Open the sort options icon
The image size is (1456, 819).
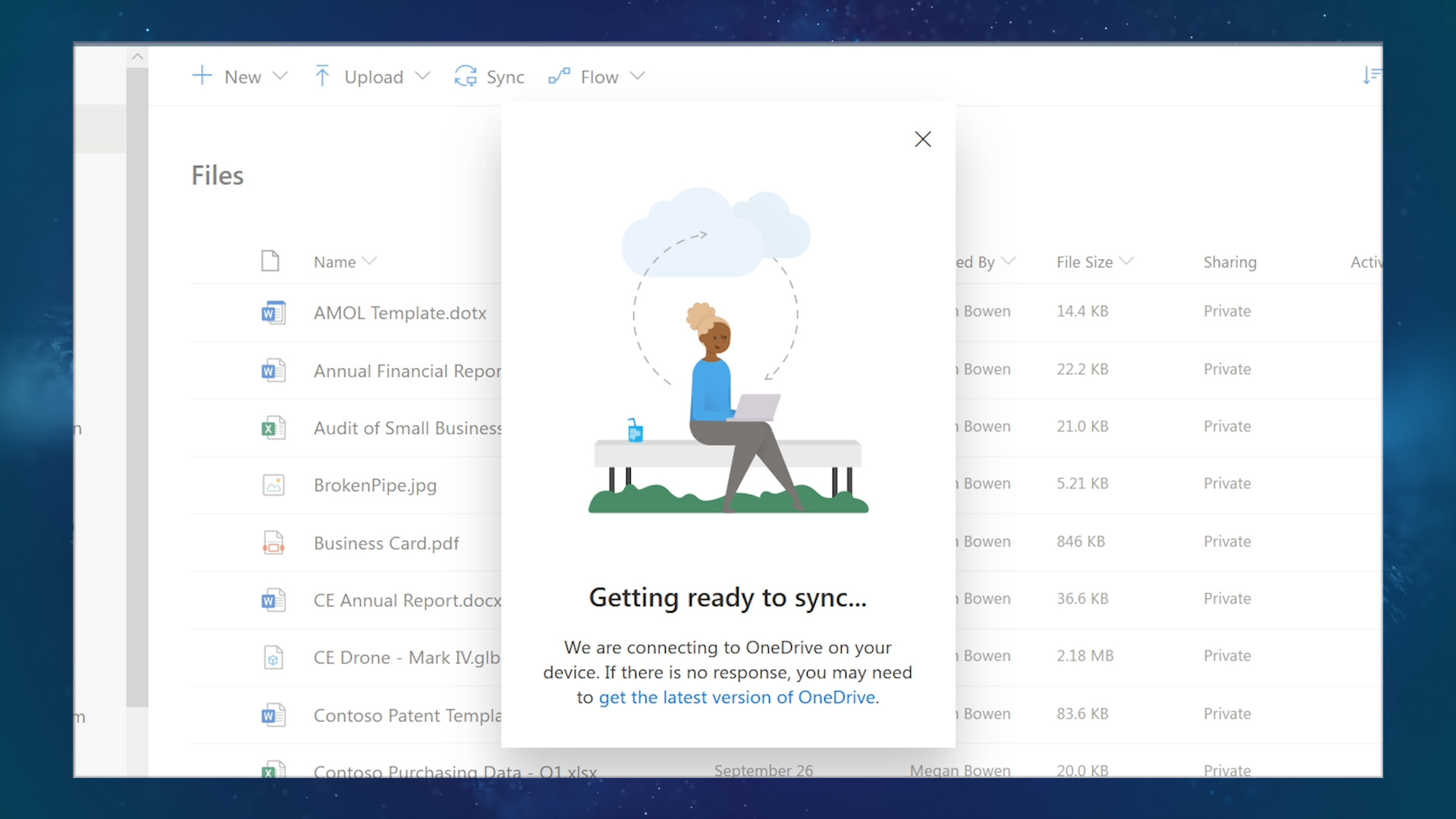[x=1371, y=75]
